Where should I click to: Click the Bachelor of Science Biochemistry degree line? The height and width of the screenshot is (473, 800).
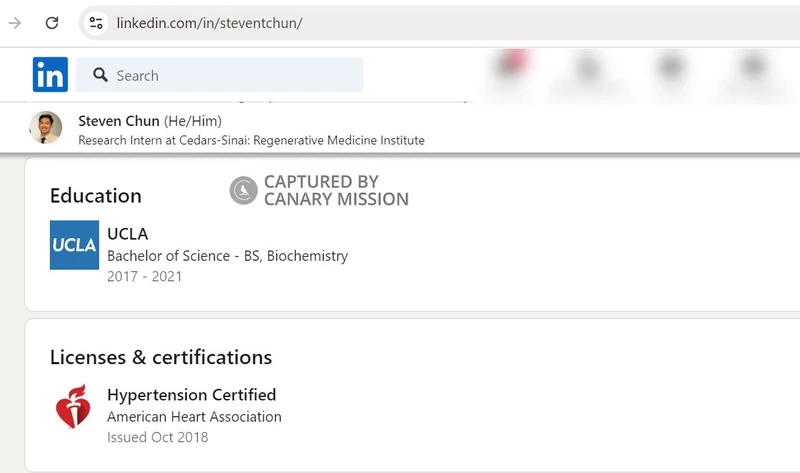(227, 256)
